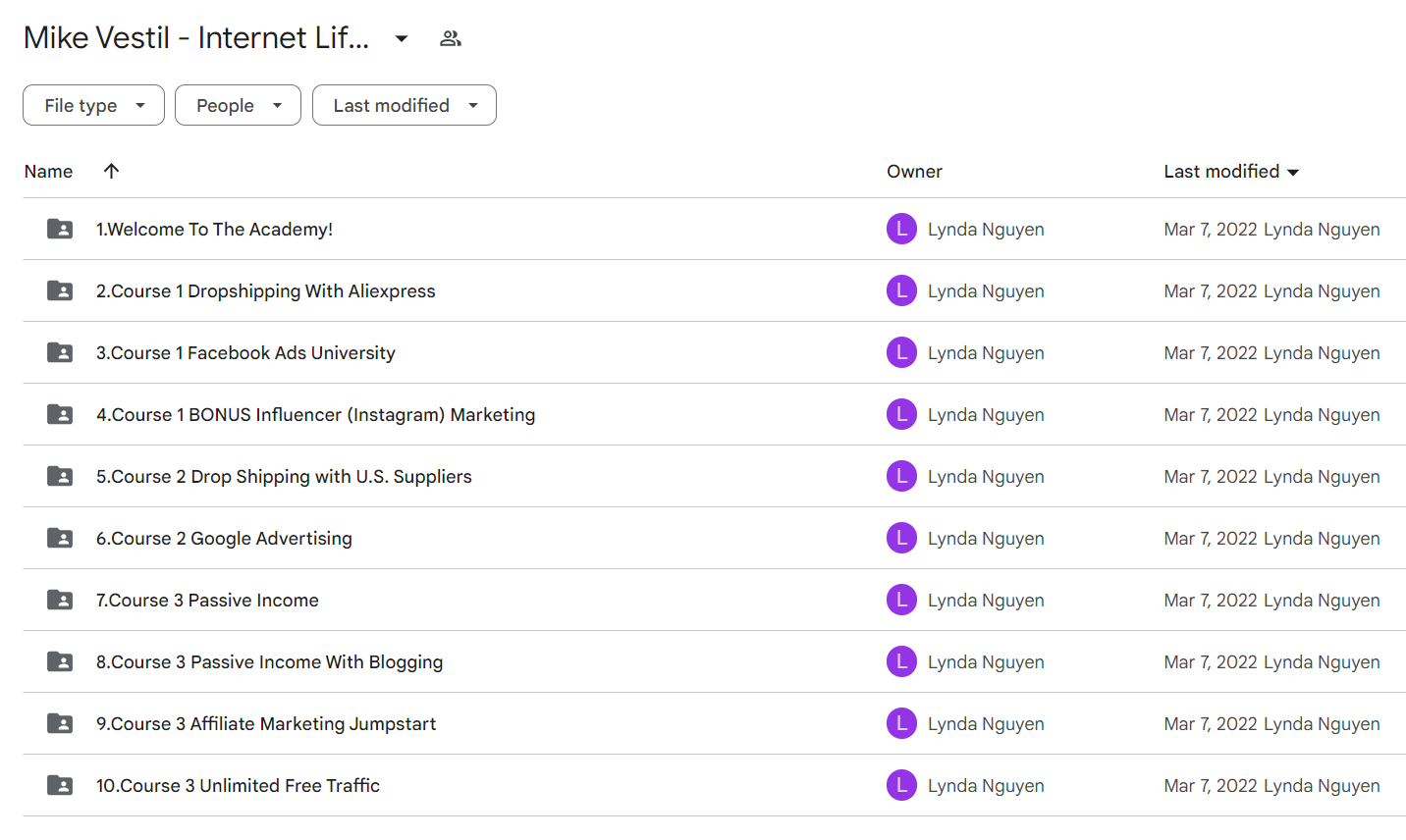The image size is (1406, 840).
Task: Click owner name Lynda Nguyen in Welcome To The Academy row
Action: coord(986,229)
